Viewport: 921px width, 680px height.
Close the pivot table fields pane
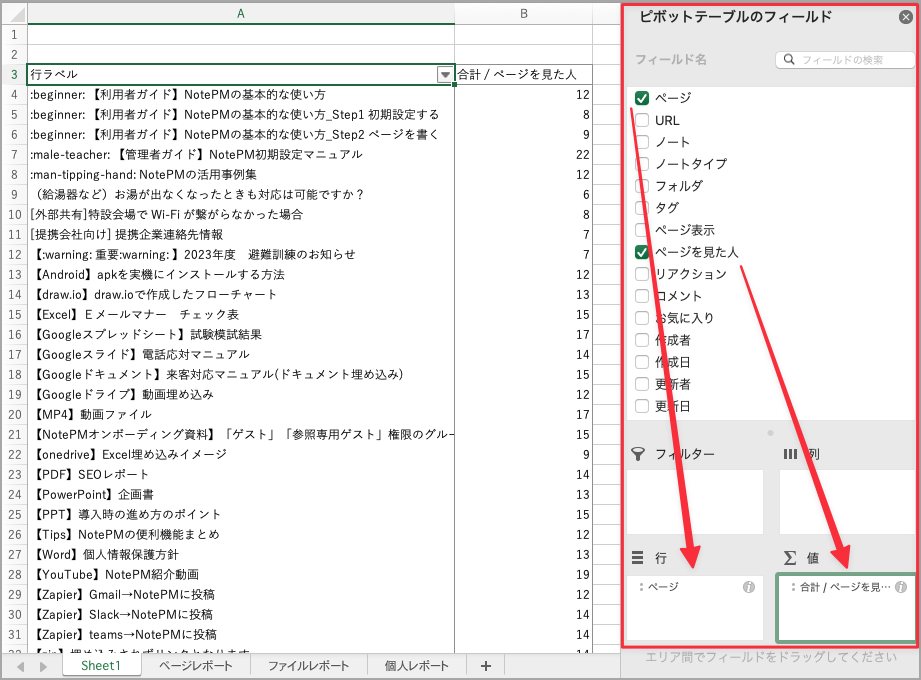(x=906, y=17)
